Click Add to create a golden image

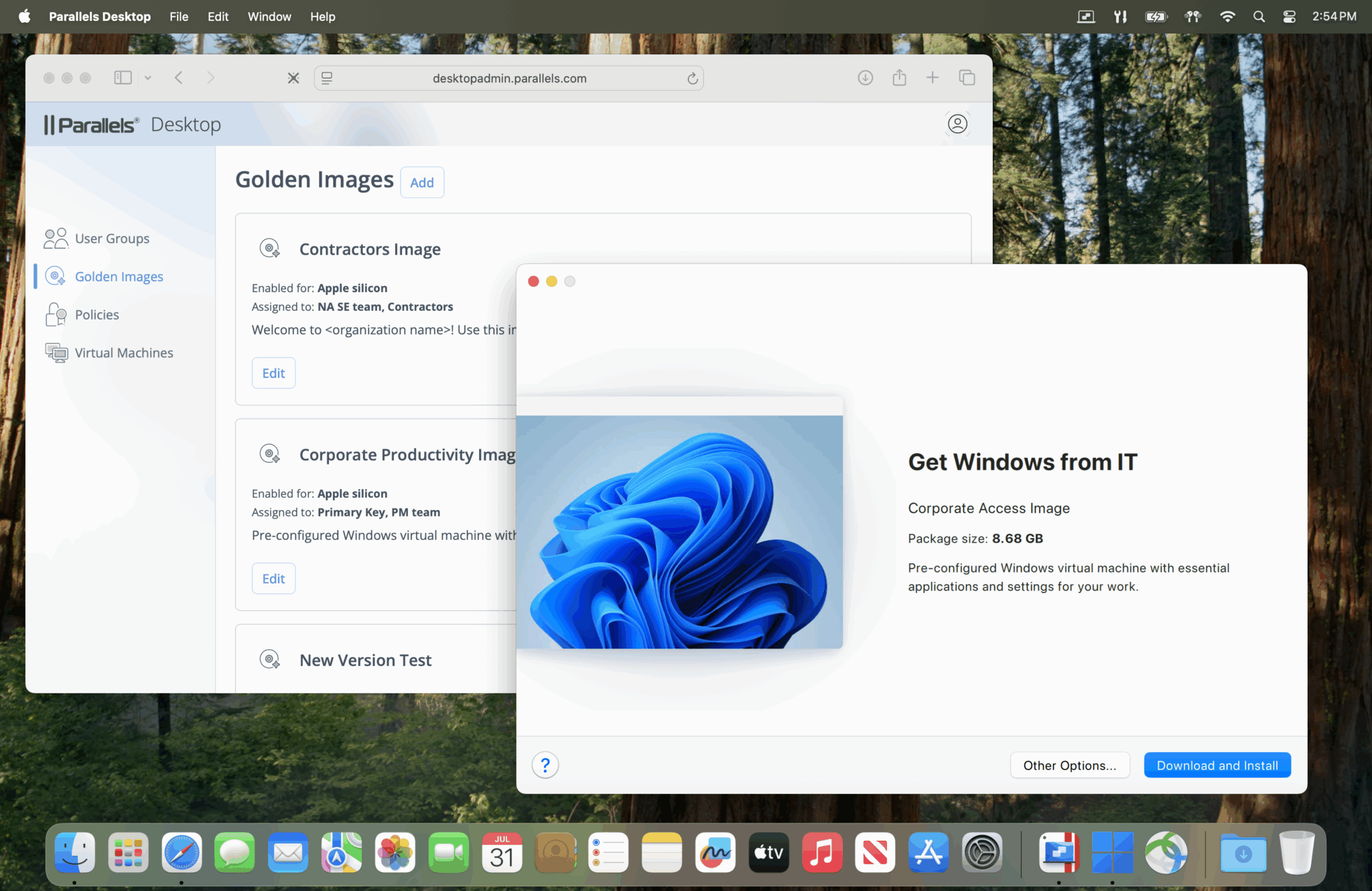pyautogui.click(x=422, y=182)
